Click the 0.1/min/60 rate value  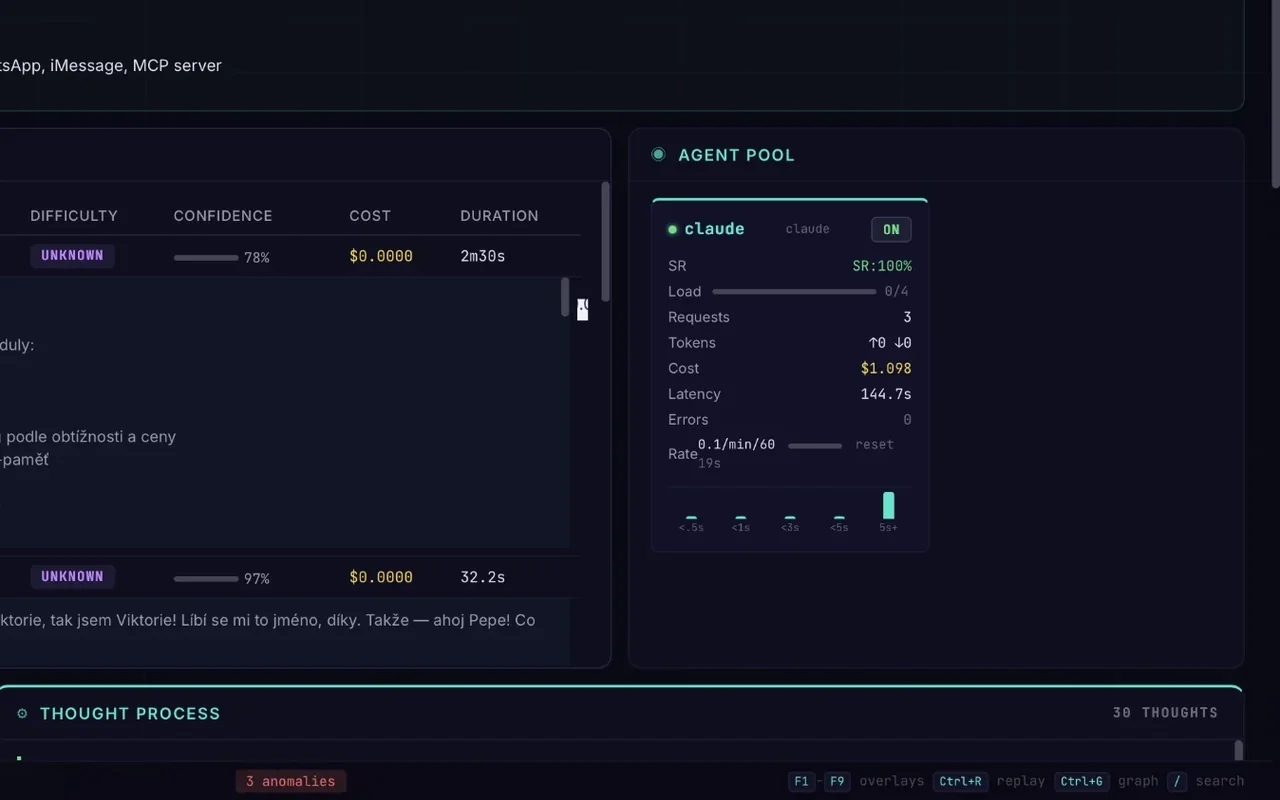coord(736,444)
